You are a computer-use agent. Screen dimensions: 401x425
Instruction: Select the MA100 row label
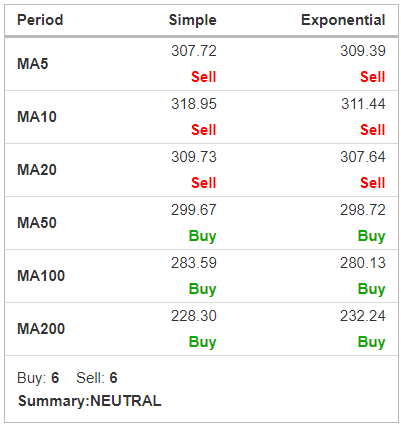(x=41, y=276)
